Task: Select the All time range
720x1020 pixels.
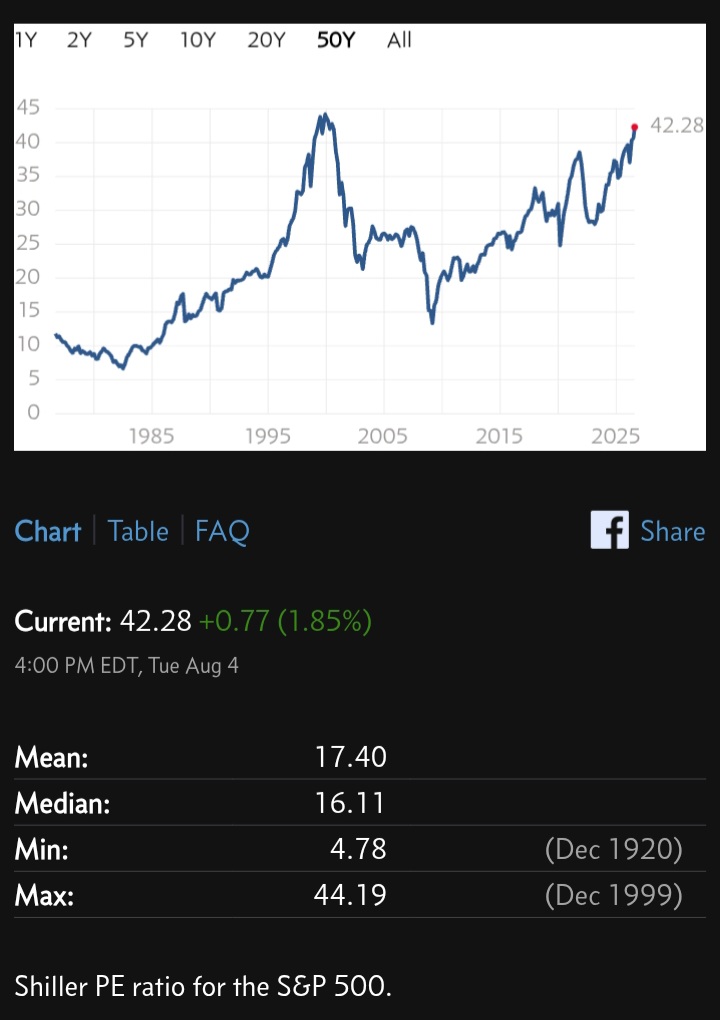Action: 399,40
